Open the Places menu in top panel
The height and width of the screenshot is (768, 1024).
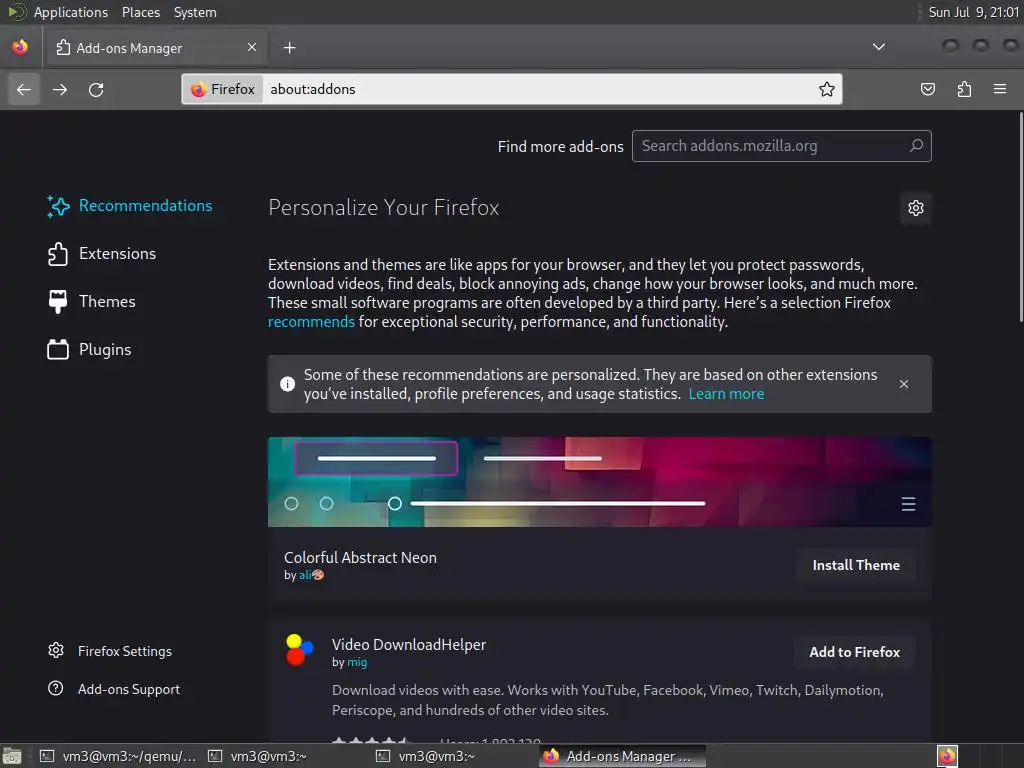[141, 12]
